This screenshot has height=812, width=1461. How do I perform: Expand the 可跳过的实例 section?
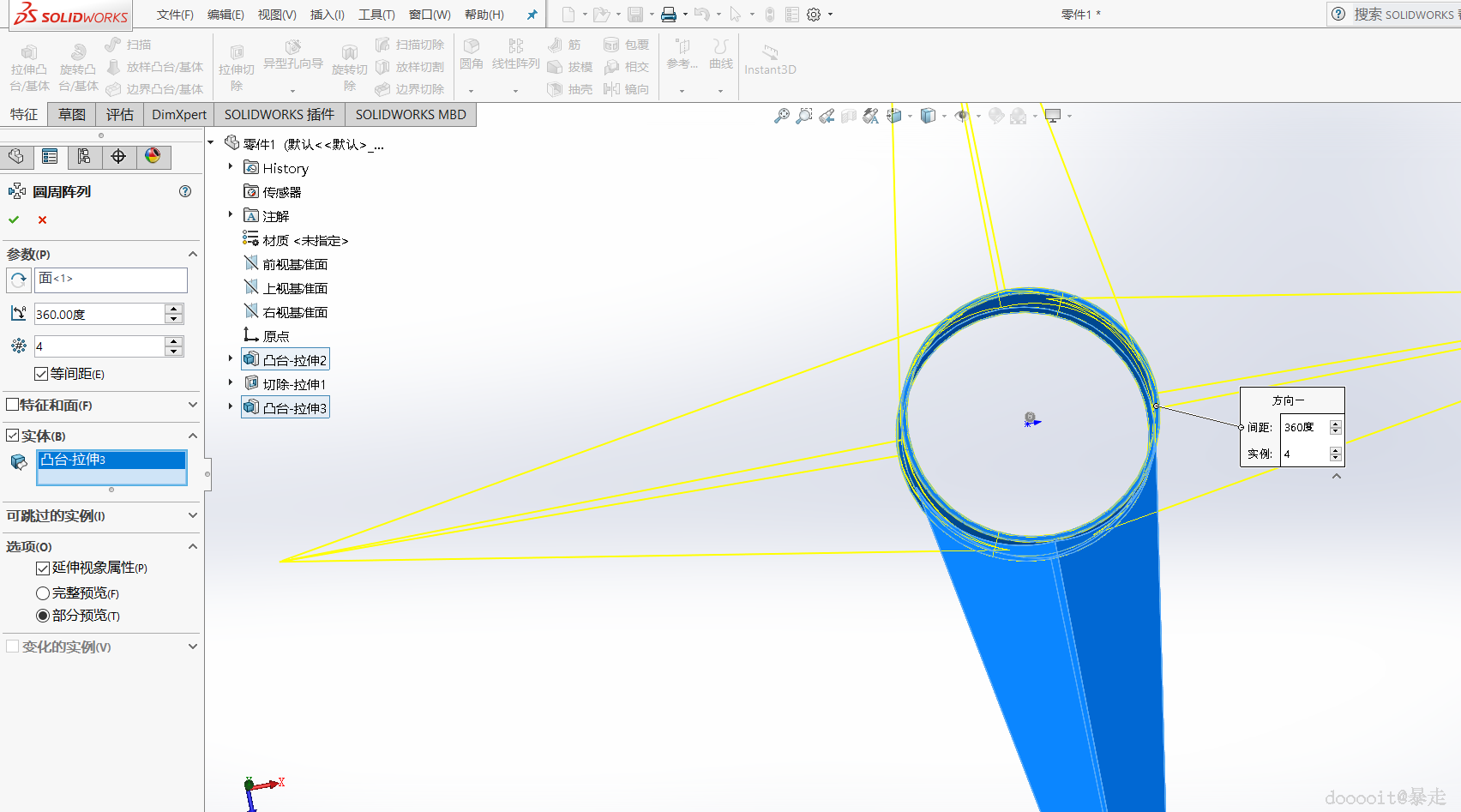[192, 515]
